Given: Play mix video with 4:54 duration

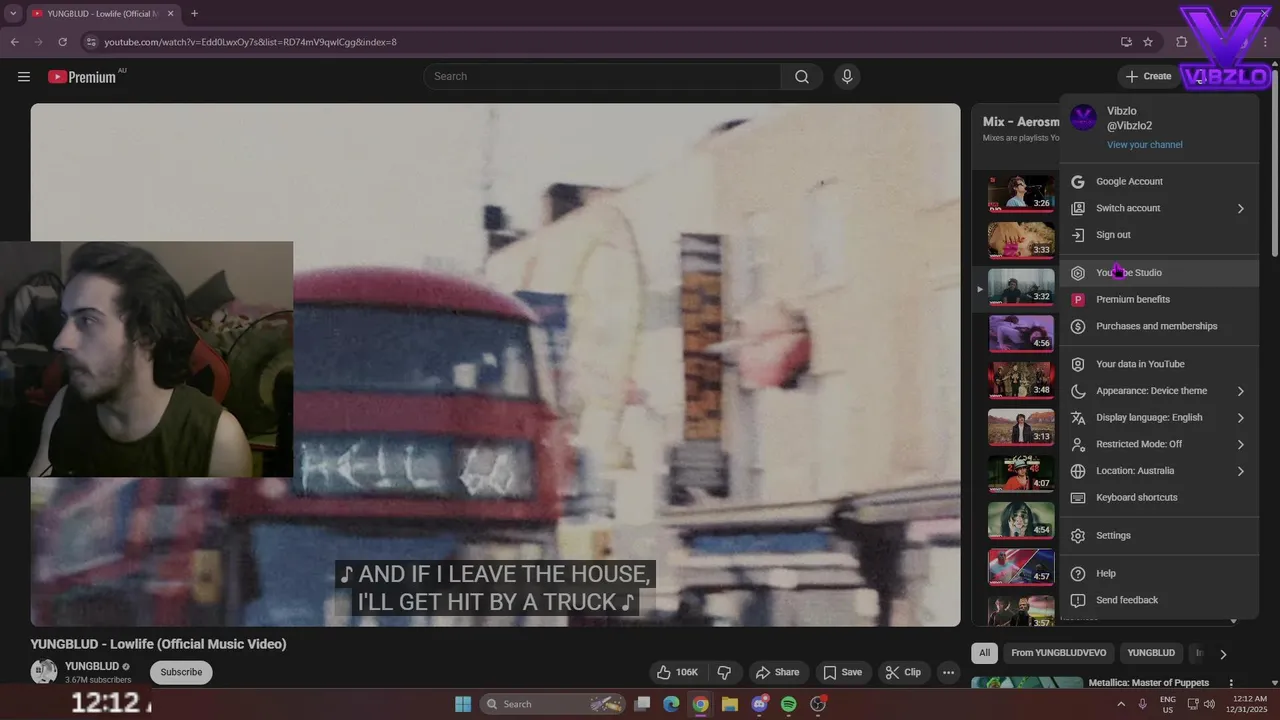Looking at the screenshot, I should pos(1021,520).
